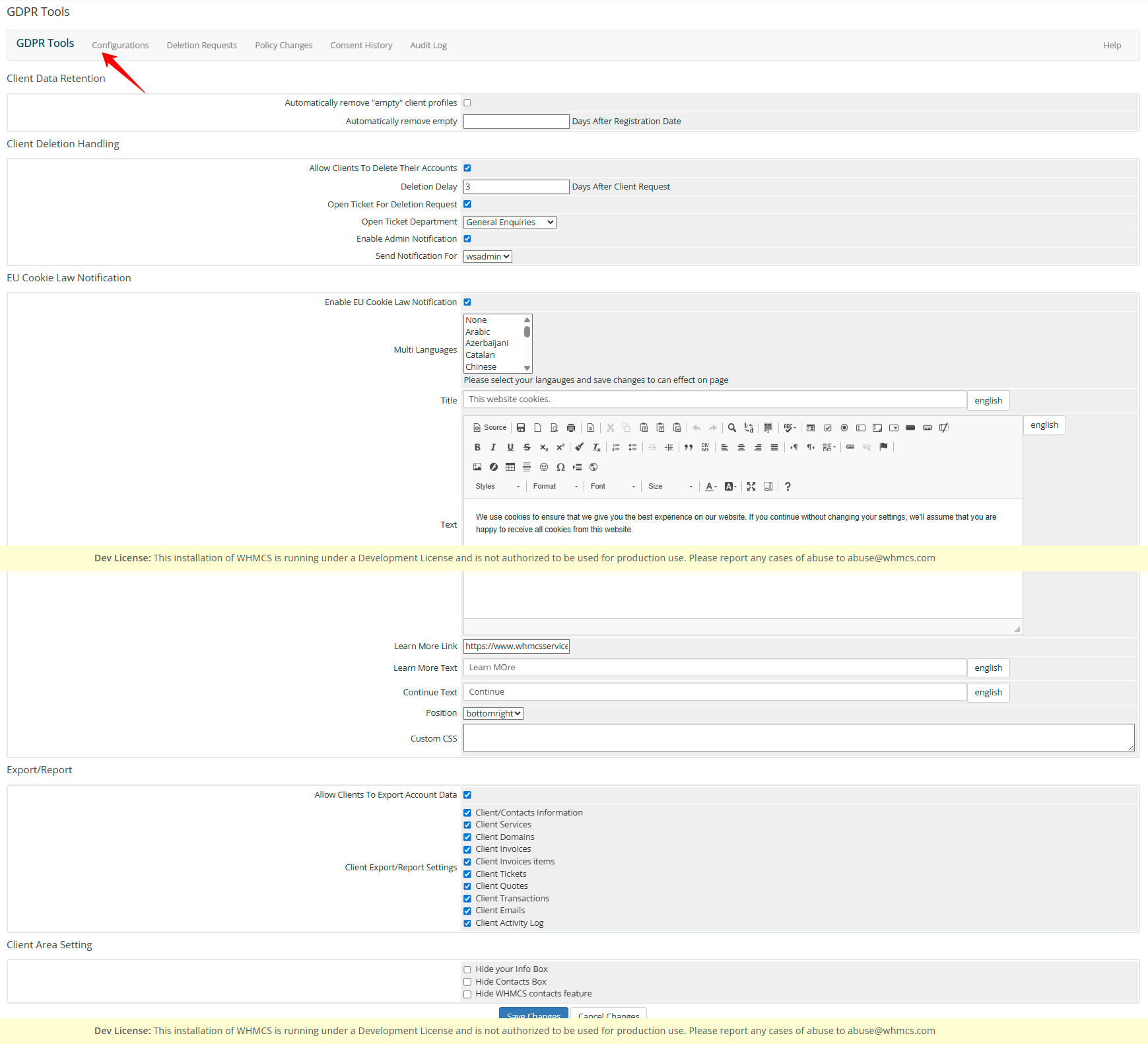Screen dimensions: 1148x1044
Task: Check the Hide Contacts Box option
Action: coord(467,982)
